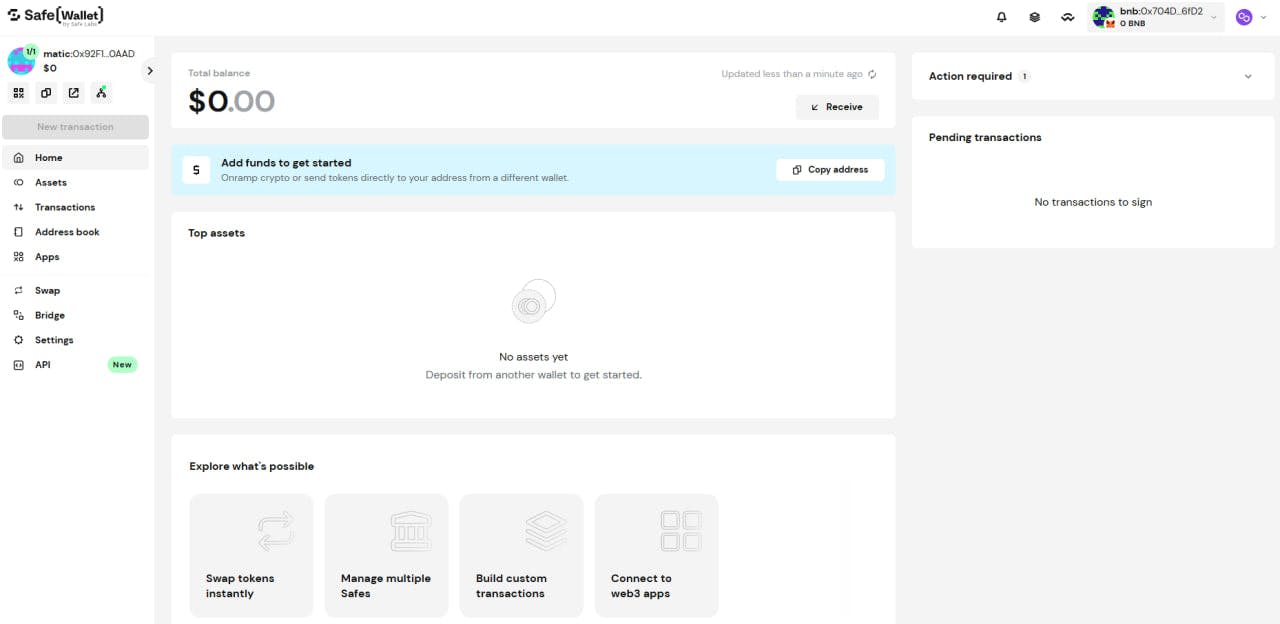Switch to the Address book section
The image size is (1280, 624).
click(67, 232)
